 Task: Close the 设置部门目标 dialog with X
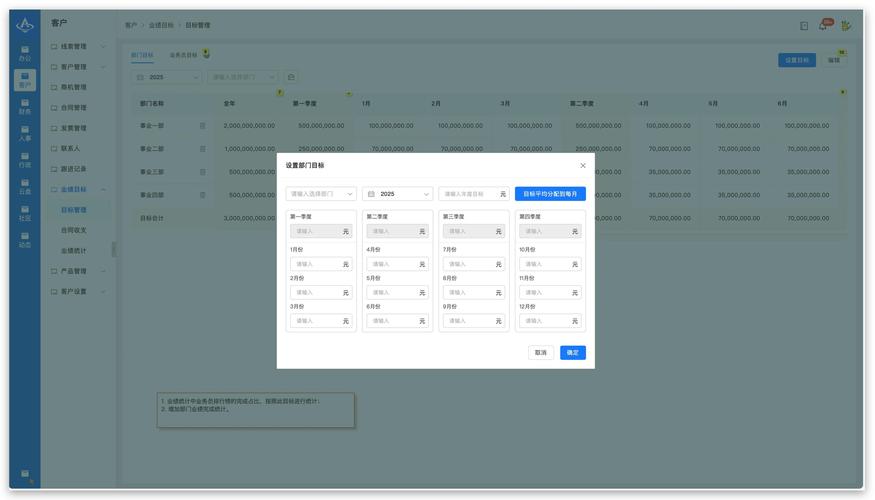point(583,166)
